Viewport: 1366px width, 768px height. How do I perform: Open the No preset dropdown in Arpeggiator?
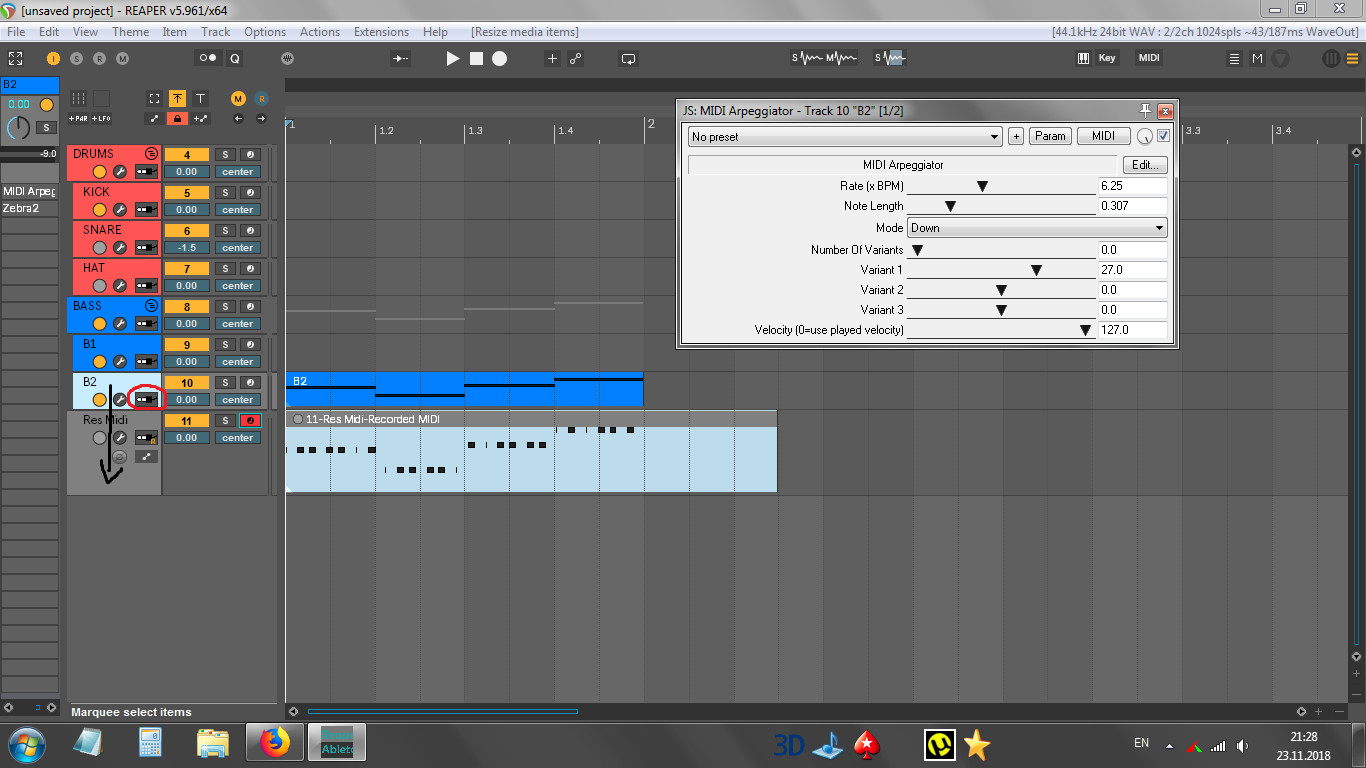(845, 136)
